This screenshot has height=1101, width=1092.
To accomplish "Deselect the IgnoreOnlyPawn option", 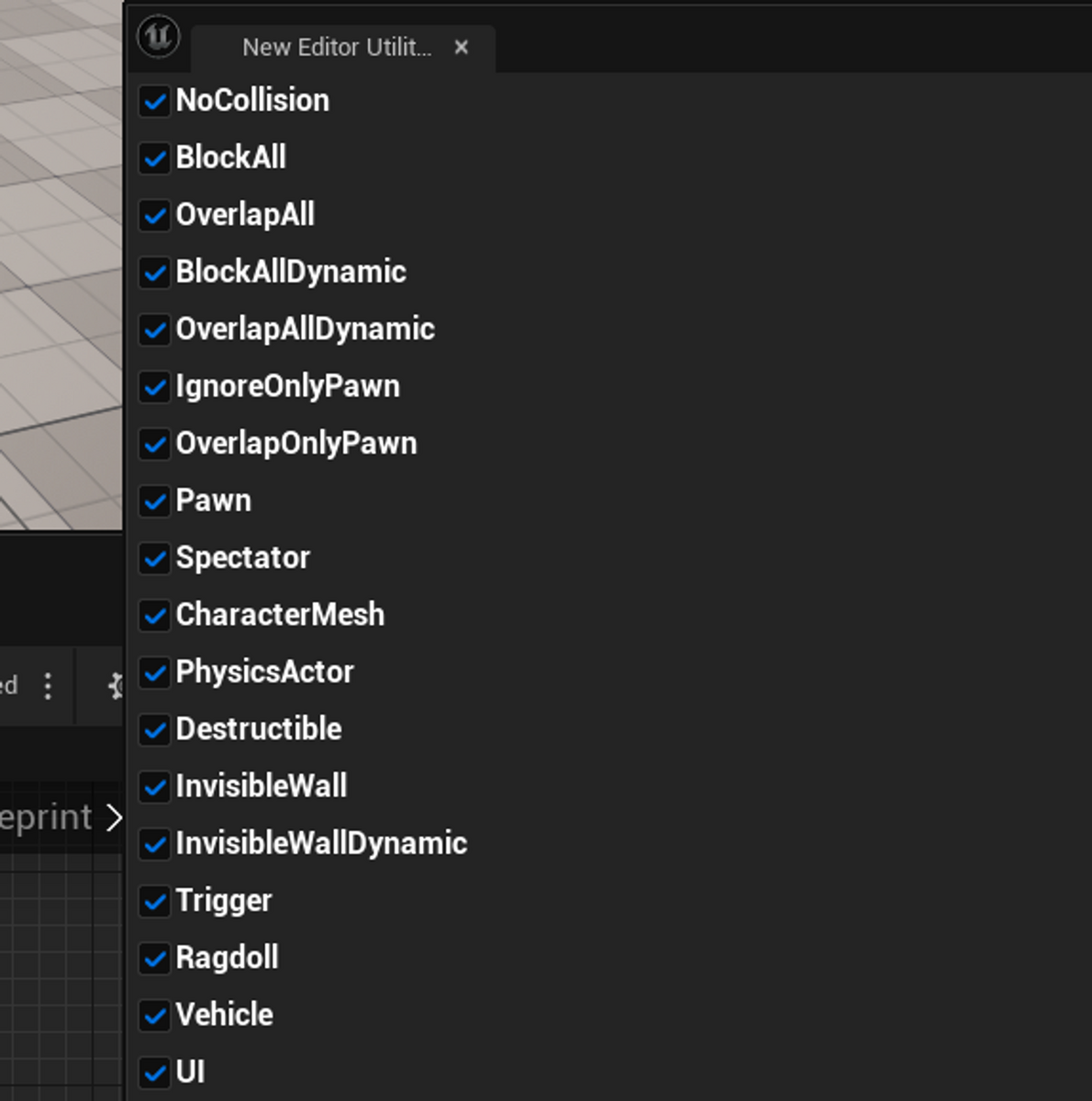I will click(x=153, y=388).
